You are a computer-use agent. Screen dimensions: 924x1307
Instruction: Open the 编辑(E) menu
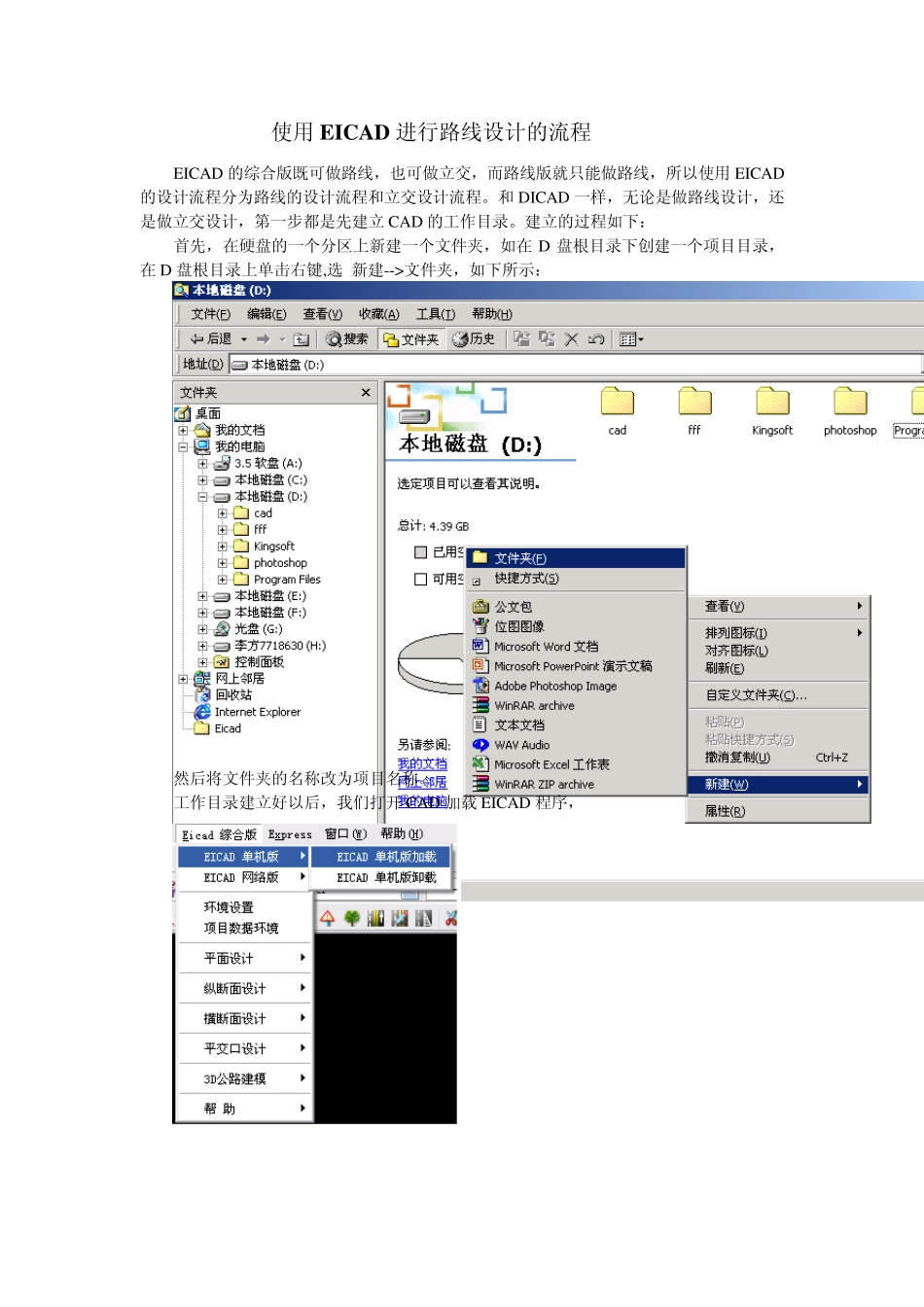pos(267,314)
